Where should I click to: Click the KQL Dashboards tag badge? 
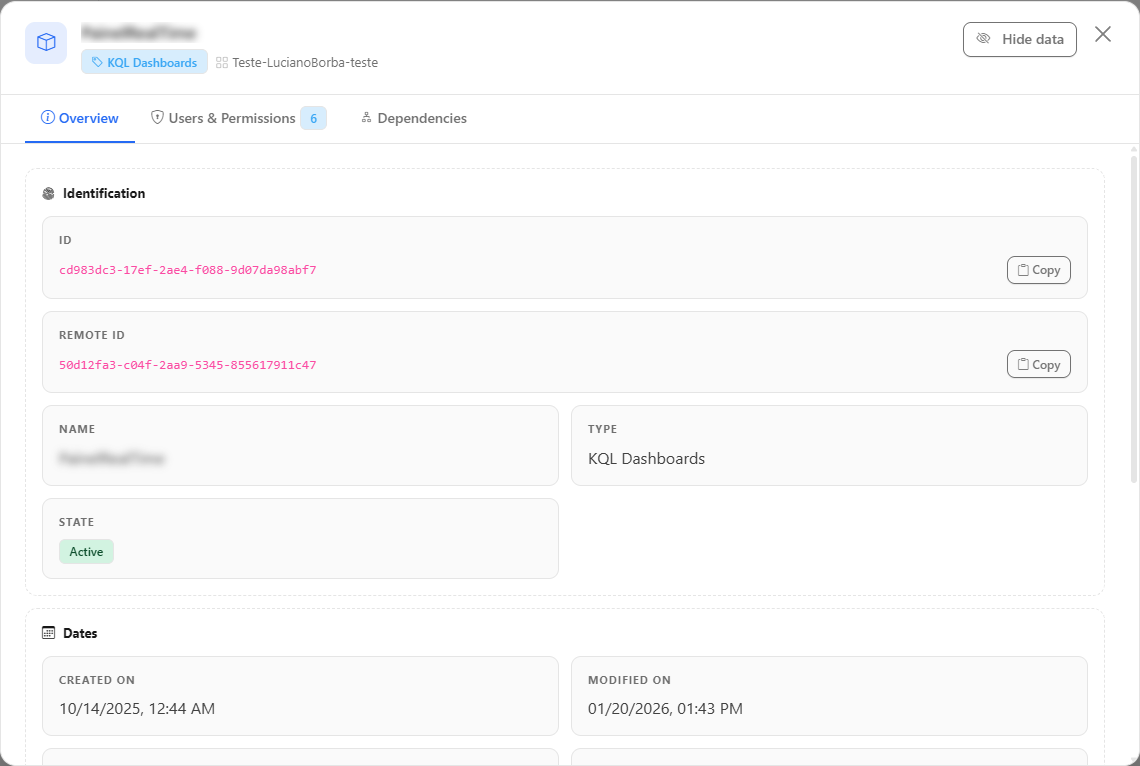pos(144,62)
